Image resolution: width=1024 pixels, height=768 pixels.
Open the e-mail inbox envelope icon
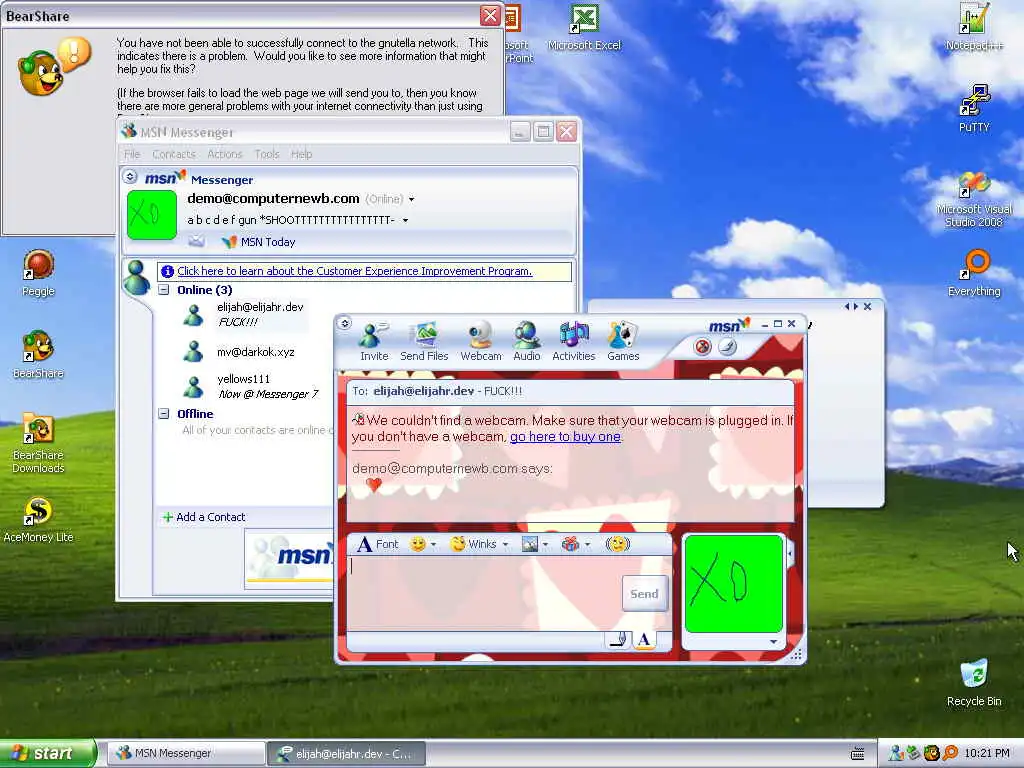(x=197, y=242)
